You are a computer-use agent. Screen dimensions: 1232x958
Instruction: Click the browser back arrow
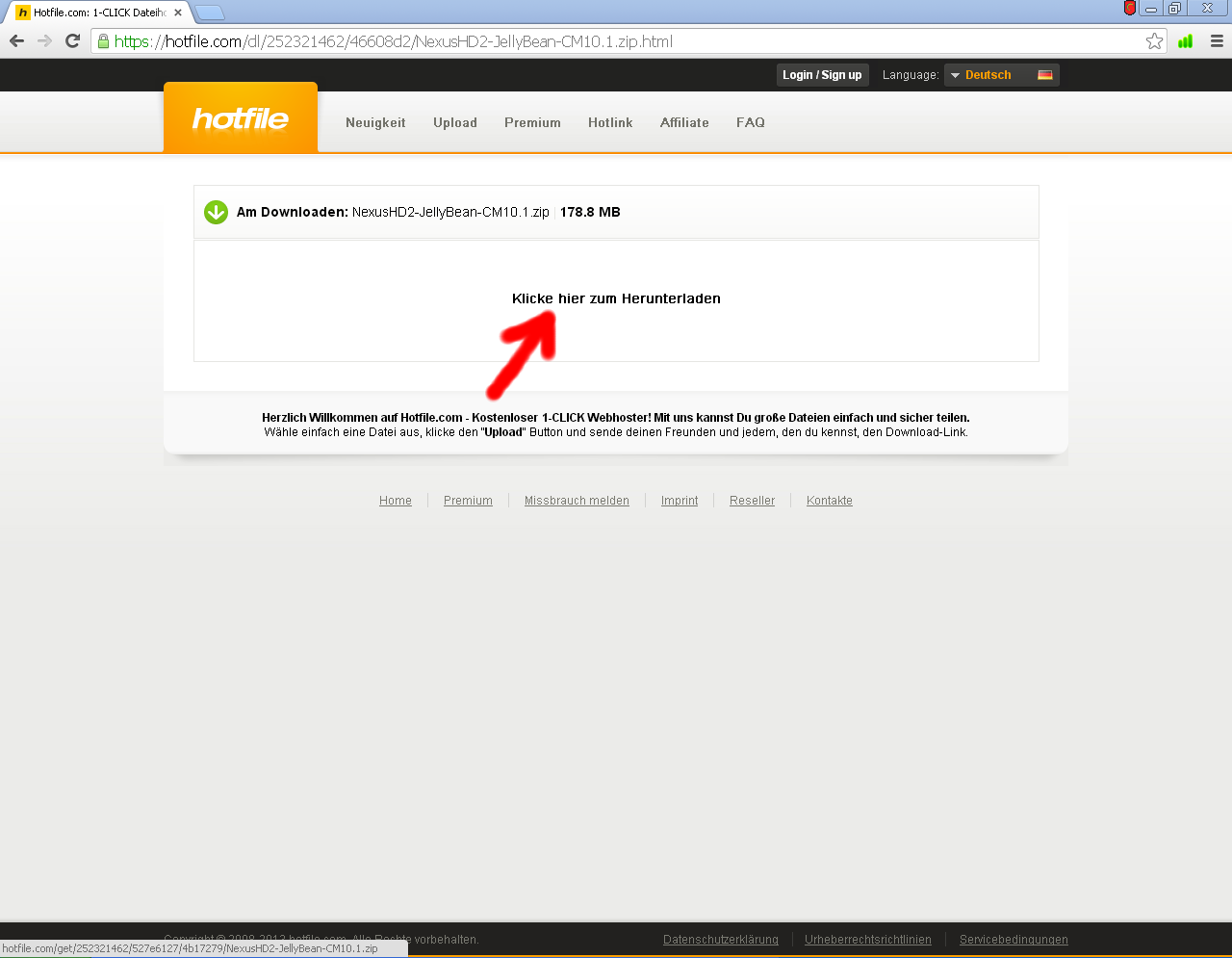tap(16, 41)
